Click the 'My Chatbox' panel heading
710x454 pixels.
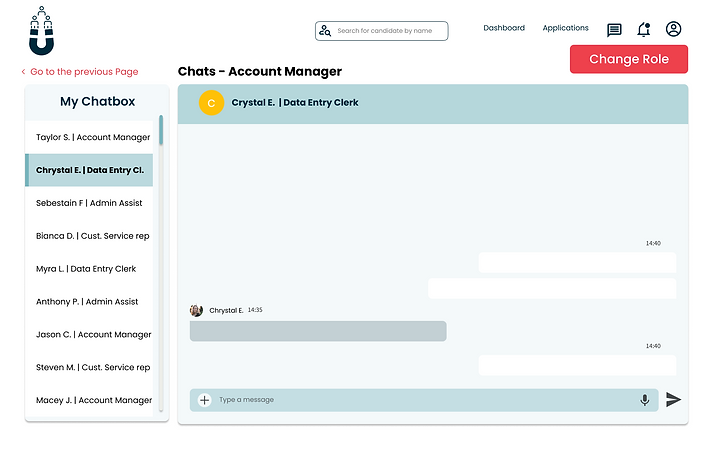[x=97, y=101]
